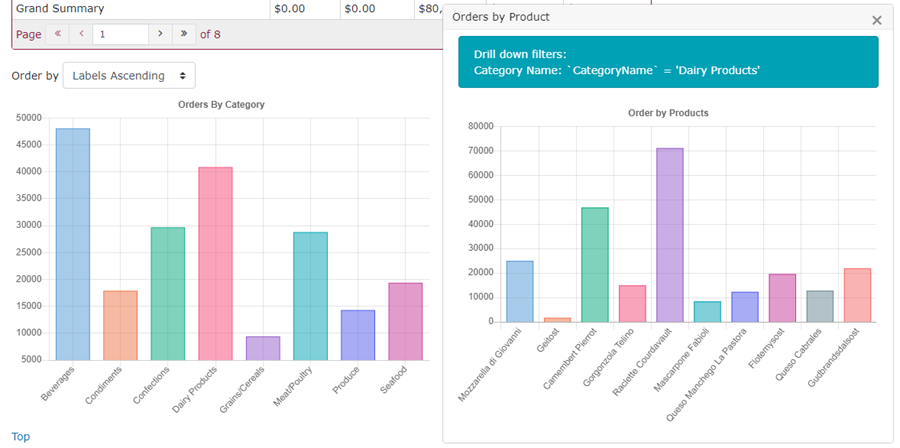Select the Camembert Pierrot bar

pos(595,264)
